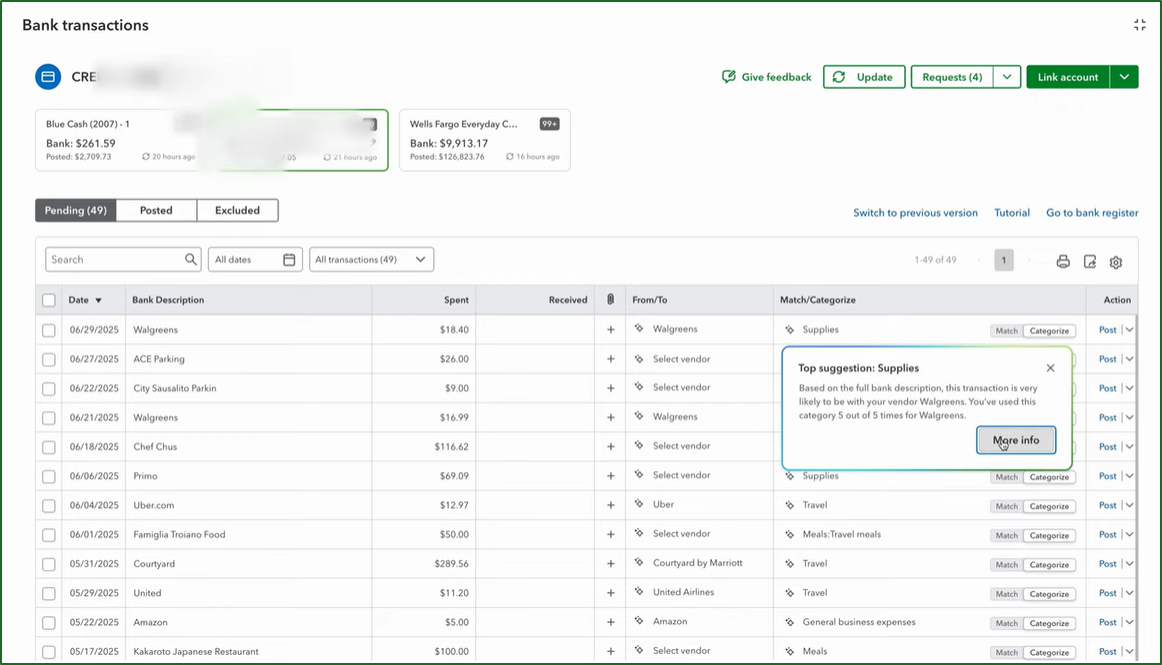Check the Chef Chus row checkbox
The height and width of the screenshot is (665, 1162).
49,447
